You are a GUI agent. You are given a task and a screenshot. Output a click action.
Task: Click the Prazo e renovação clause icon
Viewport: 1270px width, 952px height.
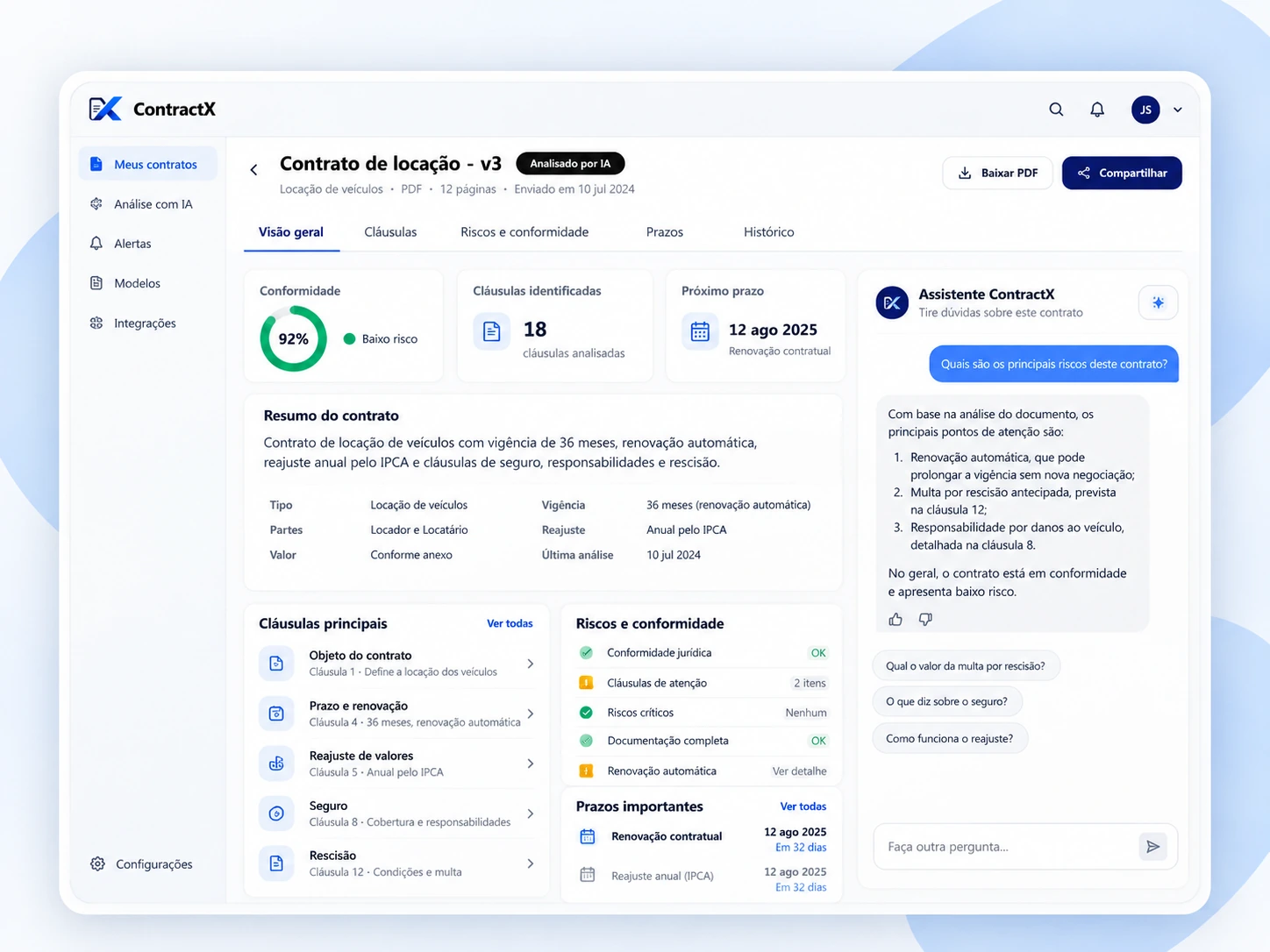click(x=276, y=714)
